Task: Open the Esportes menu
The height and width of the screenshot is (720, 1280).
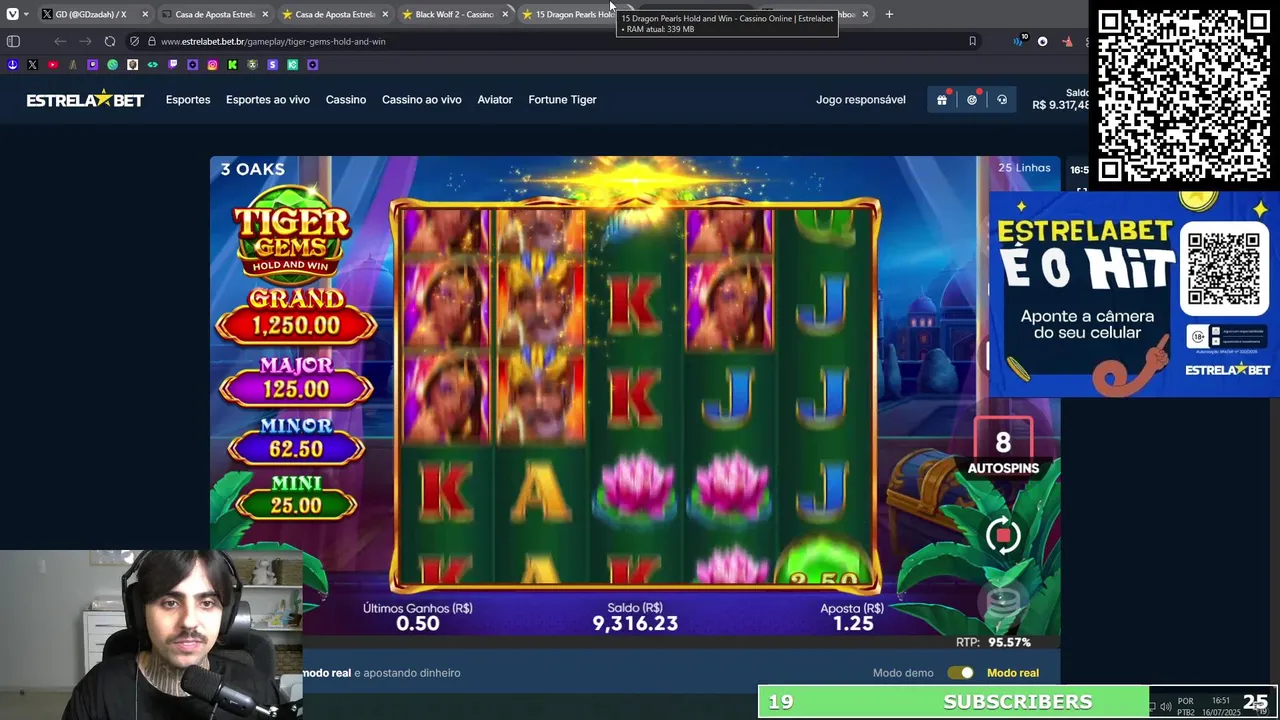Action: click(188, 99)
